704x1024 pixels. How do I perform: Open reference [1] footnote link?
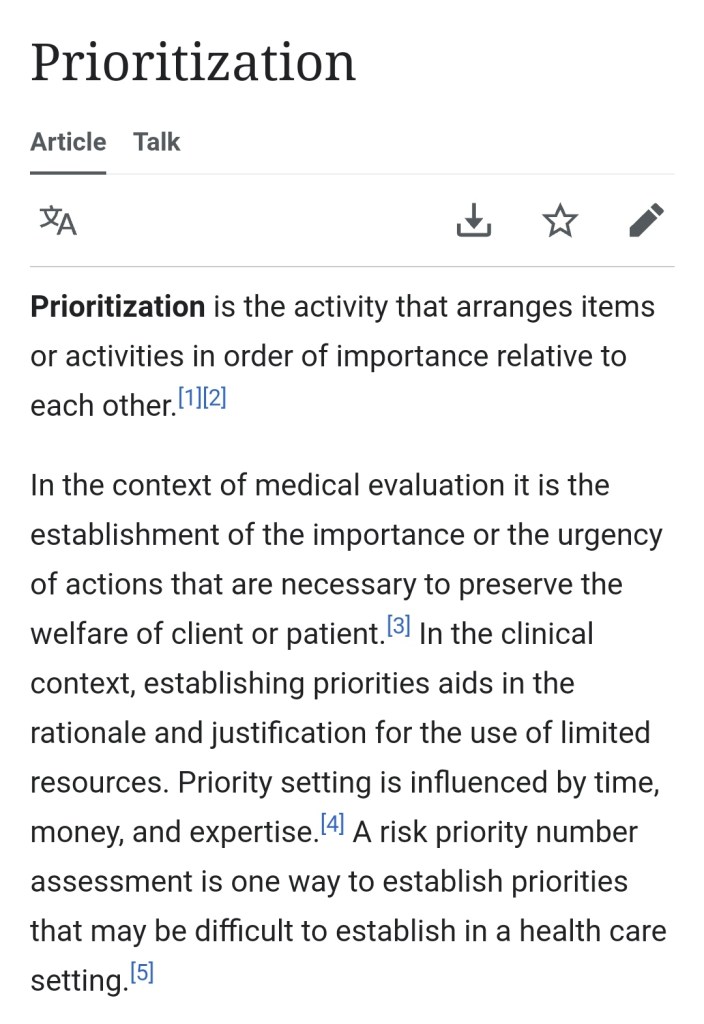(189, 399)
